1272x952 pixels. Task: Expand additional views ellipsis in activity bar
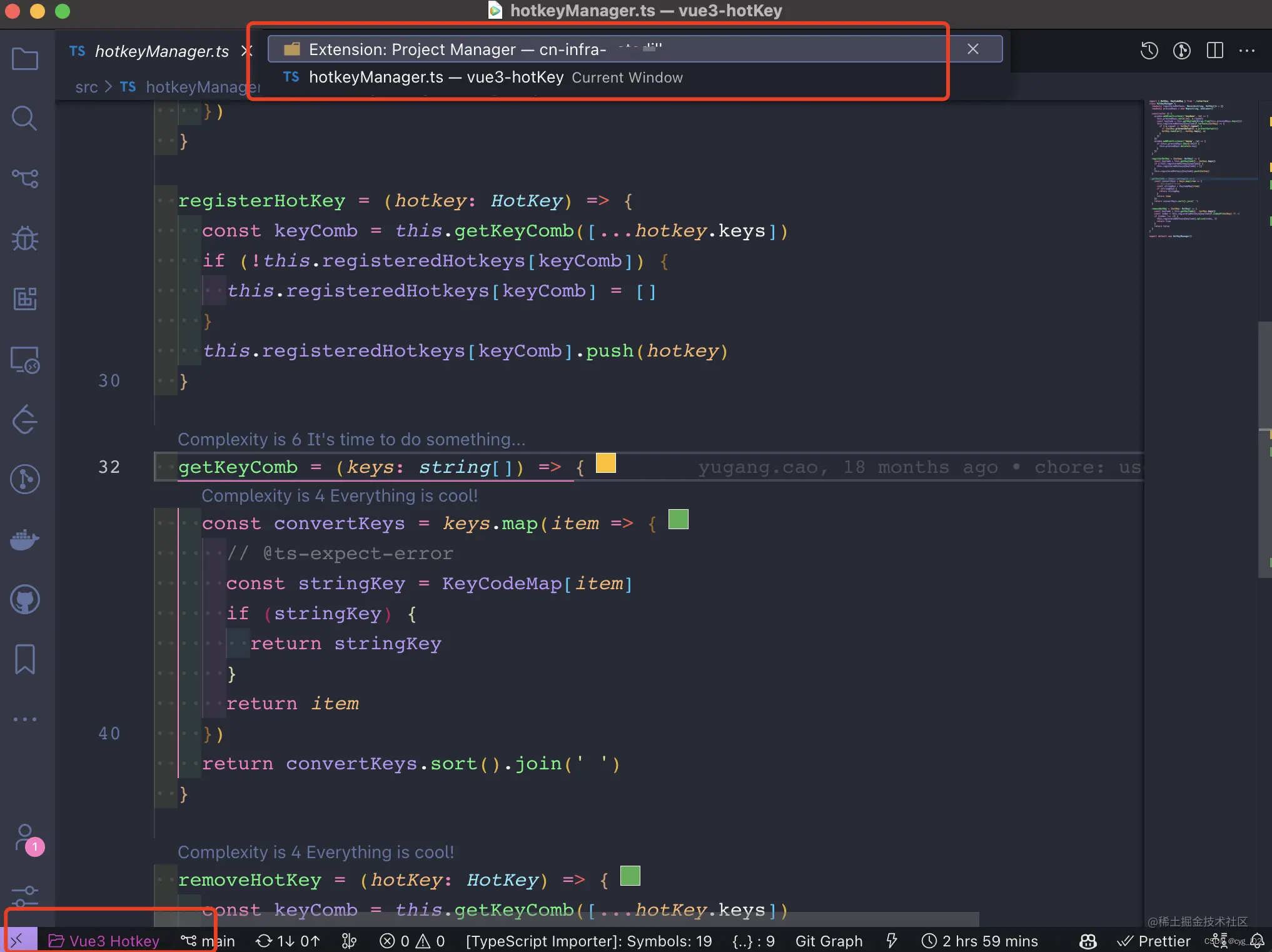25,719
